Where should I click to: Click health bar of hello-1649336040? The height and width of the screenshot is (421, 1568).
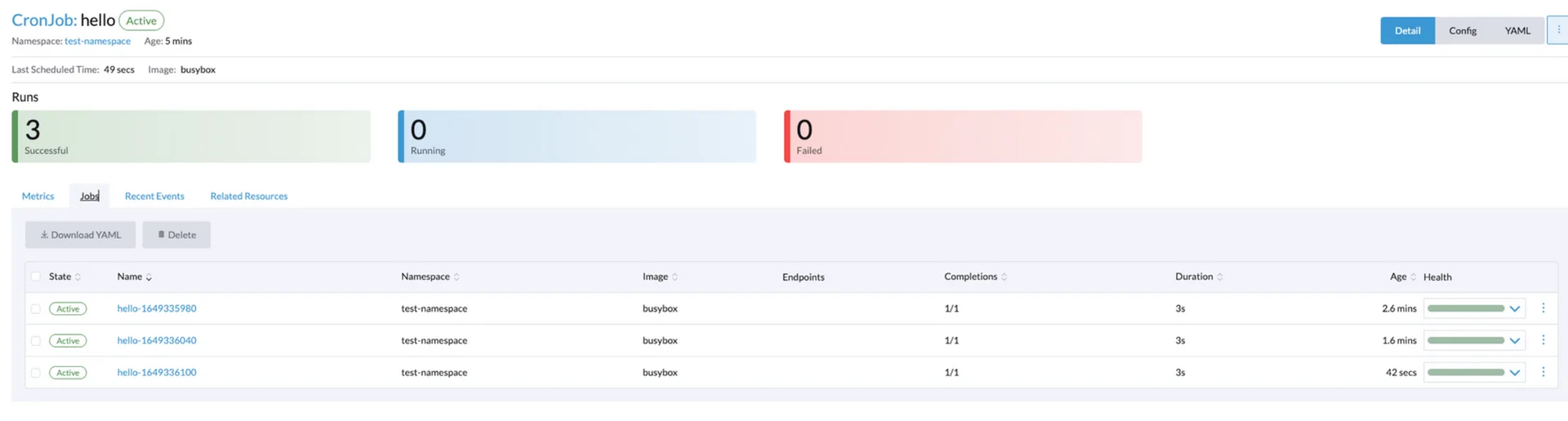[x=1465, y=340]
